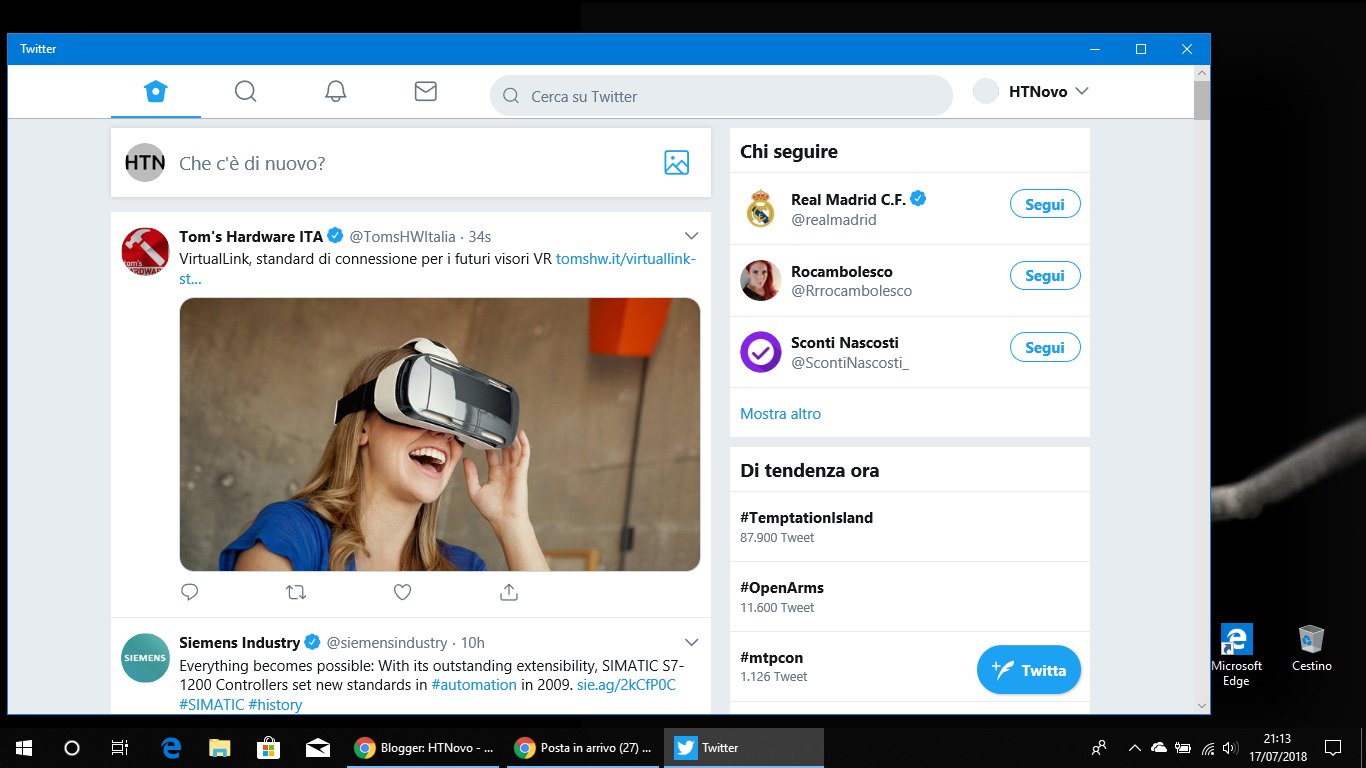Viewport: 1366px width, 768px height.
Task: Open Microsoft Edge desktop shortcut
Action: click(1237, 656)
